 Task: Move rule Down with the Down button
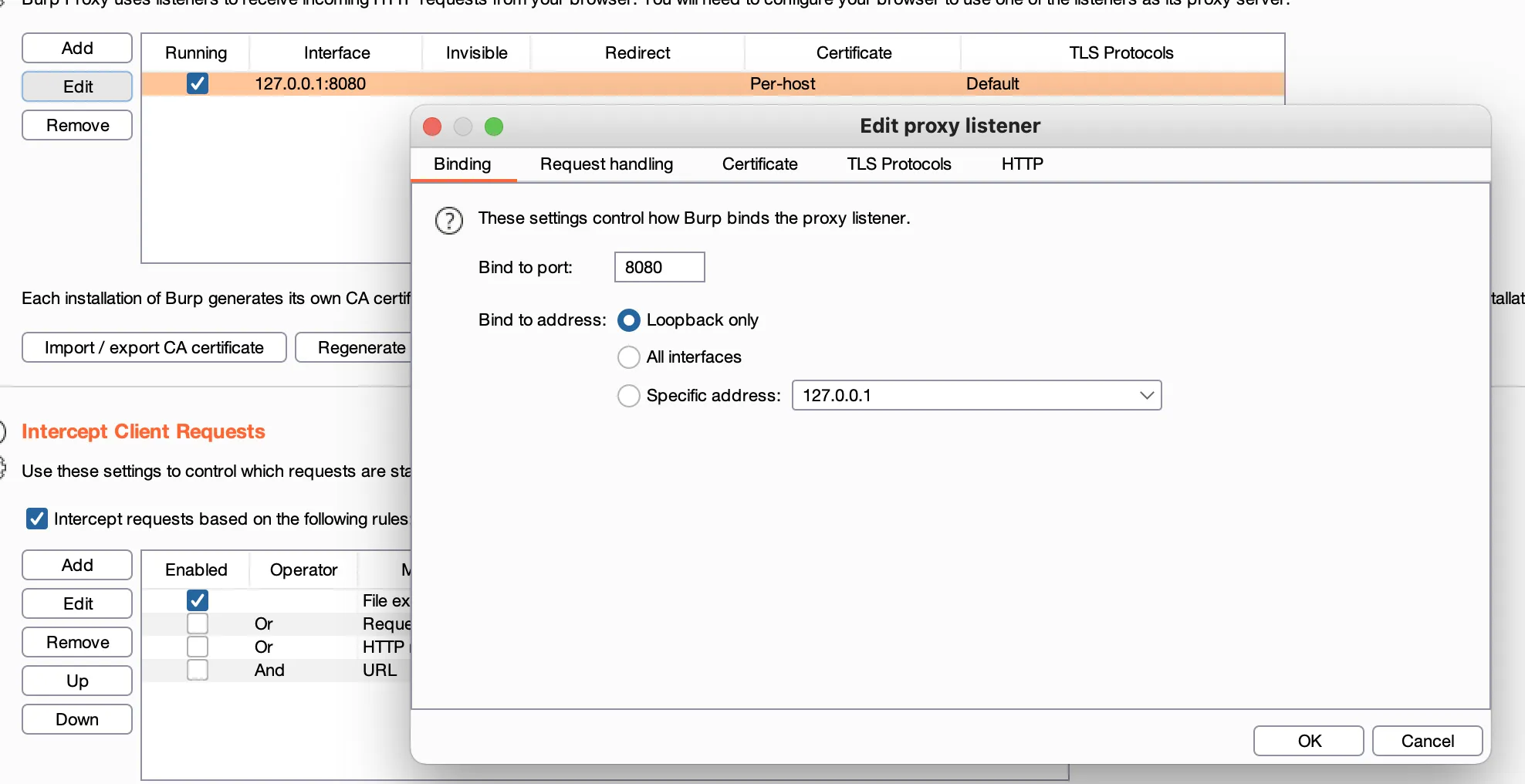pyautogui.click(x=77, y=719)
